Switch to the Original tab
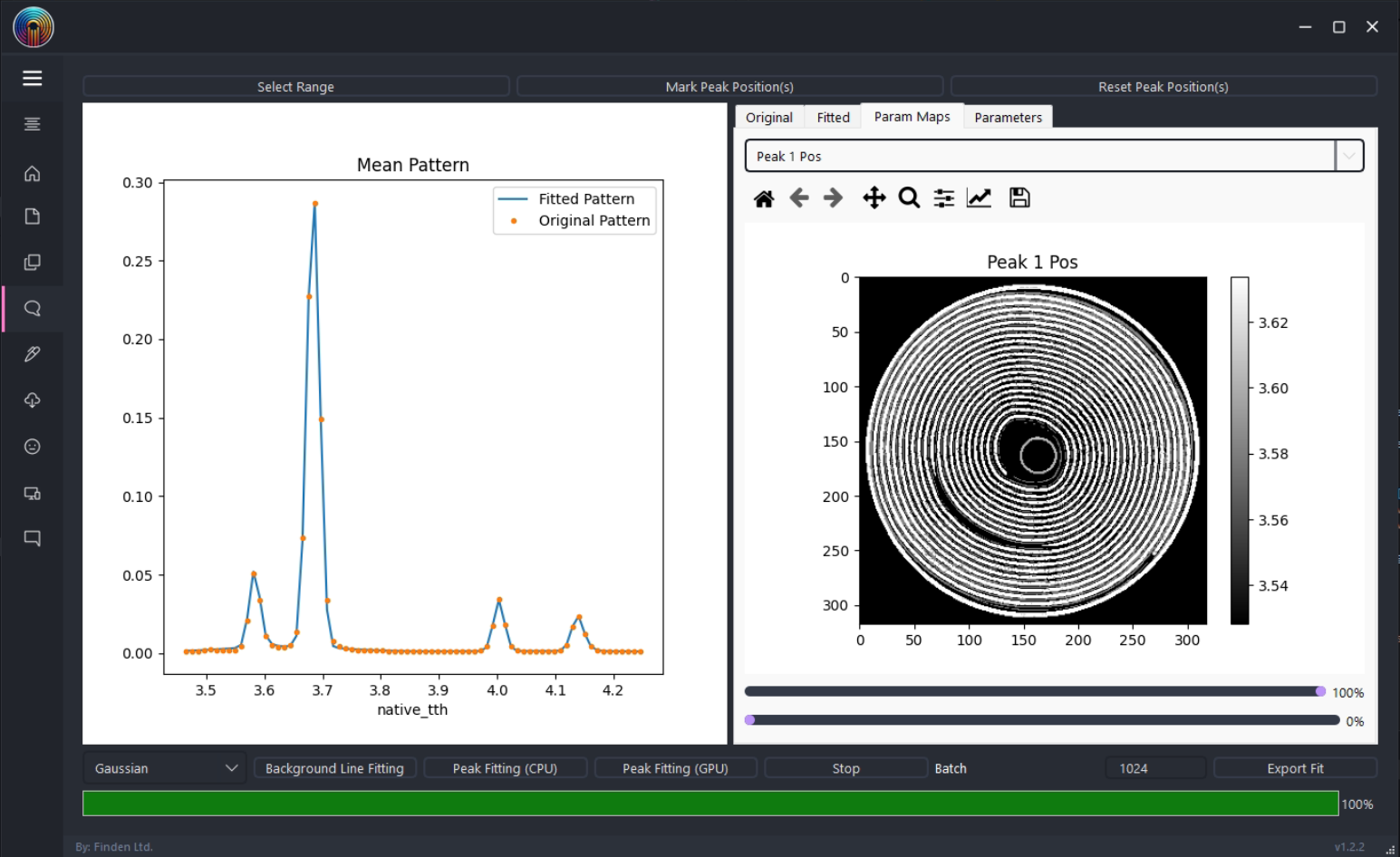The image size is (1400, 857). [x=769, y=118]
